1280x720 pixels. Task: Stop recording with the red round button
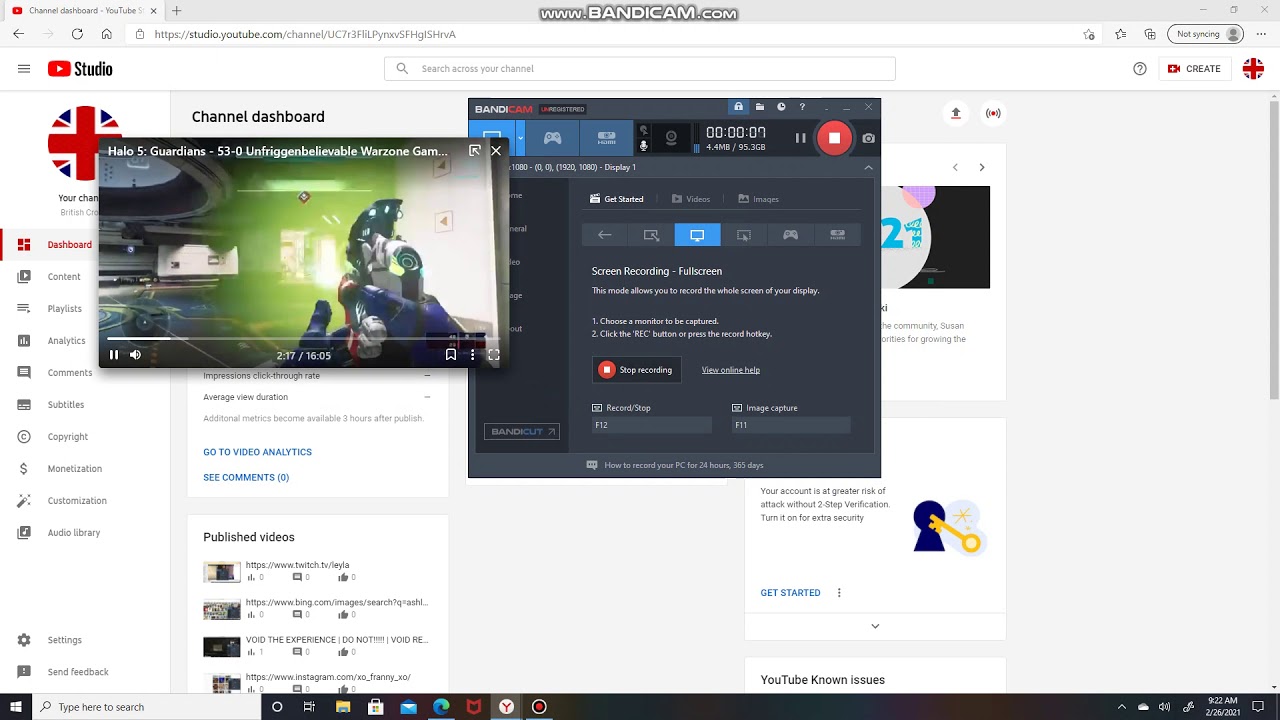[x=834, y=138]
